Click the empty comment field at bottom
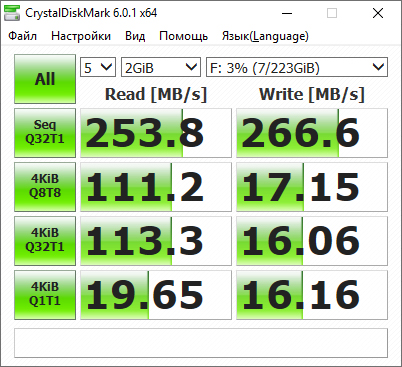Image resolution: width=402 pixels, height=367 pixels. point(201,343)
